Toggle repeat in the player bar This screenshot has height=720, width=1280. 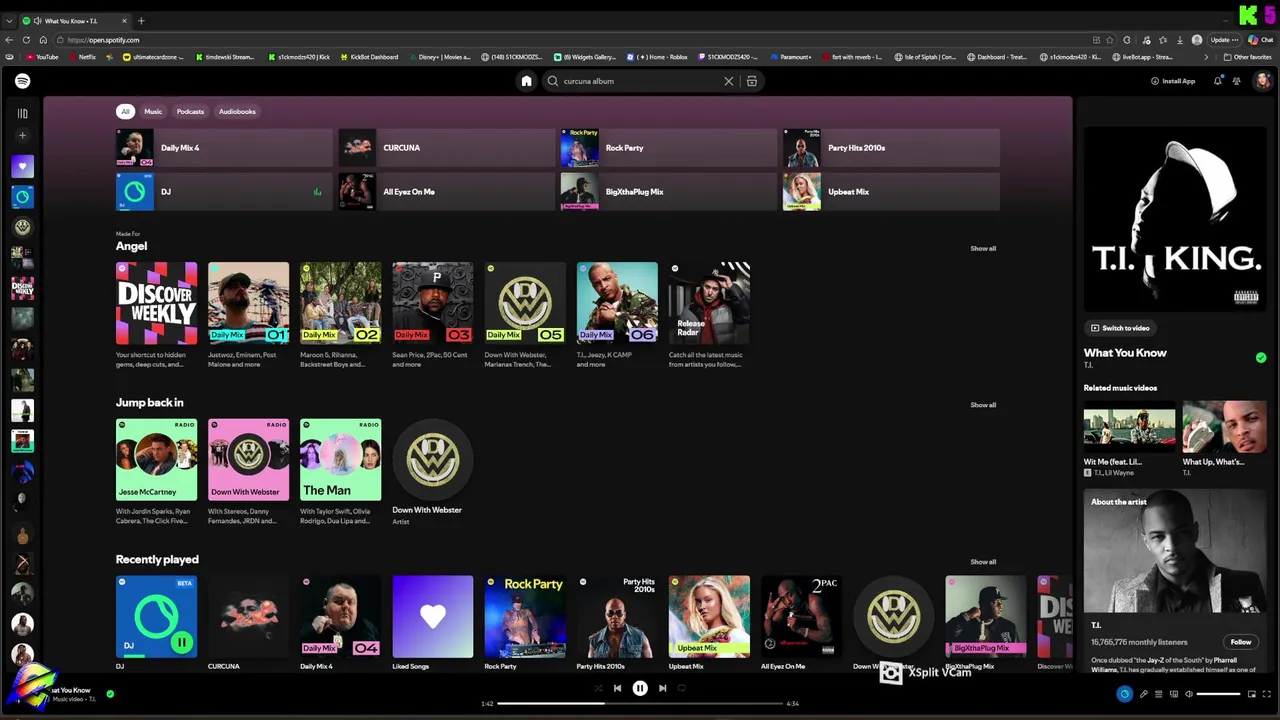(x=682, y=688)
